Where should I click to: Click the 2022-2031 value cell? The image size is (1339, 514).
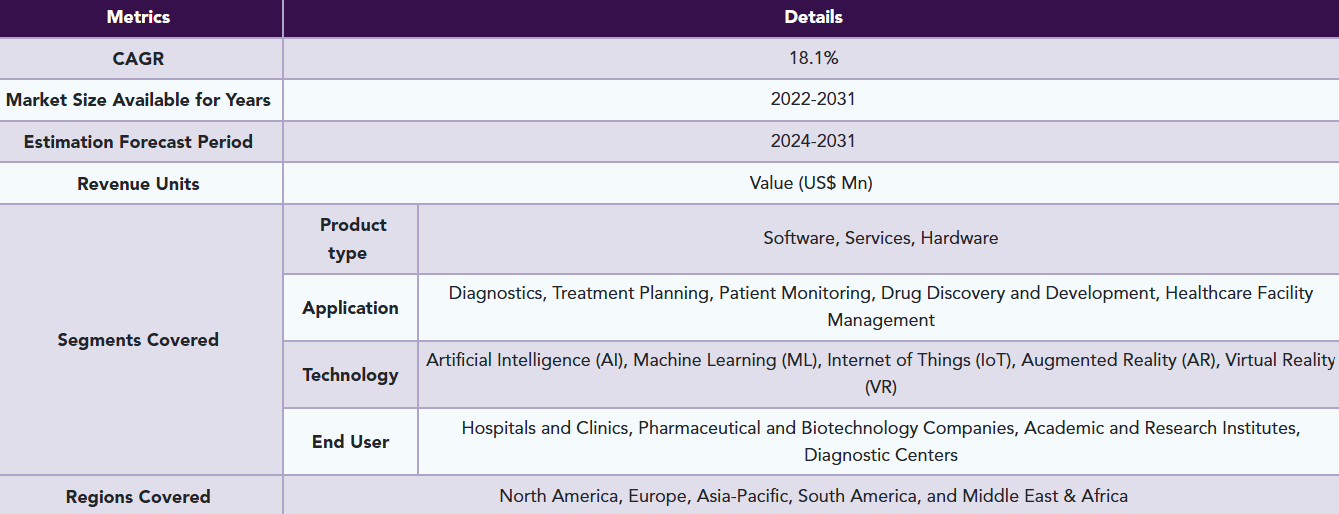coord(813,100)
